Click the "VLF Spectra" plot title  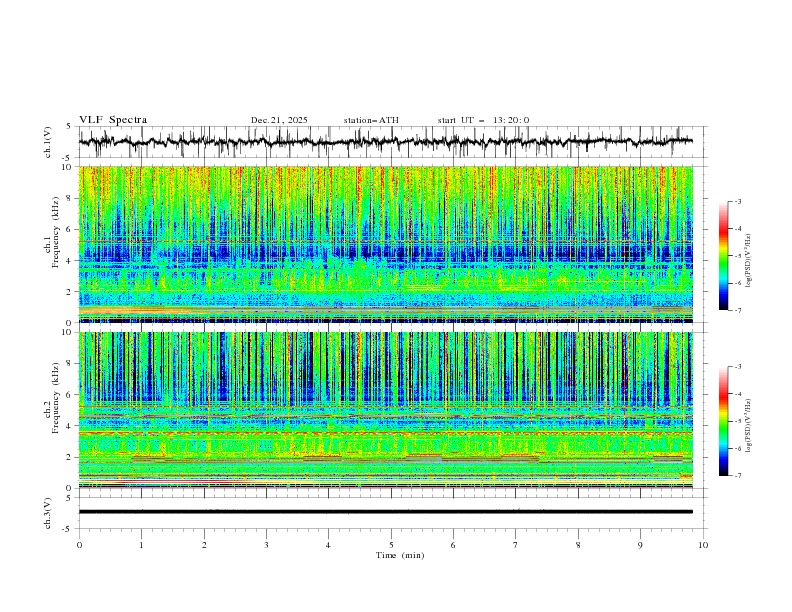click(x=113, y=120)
